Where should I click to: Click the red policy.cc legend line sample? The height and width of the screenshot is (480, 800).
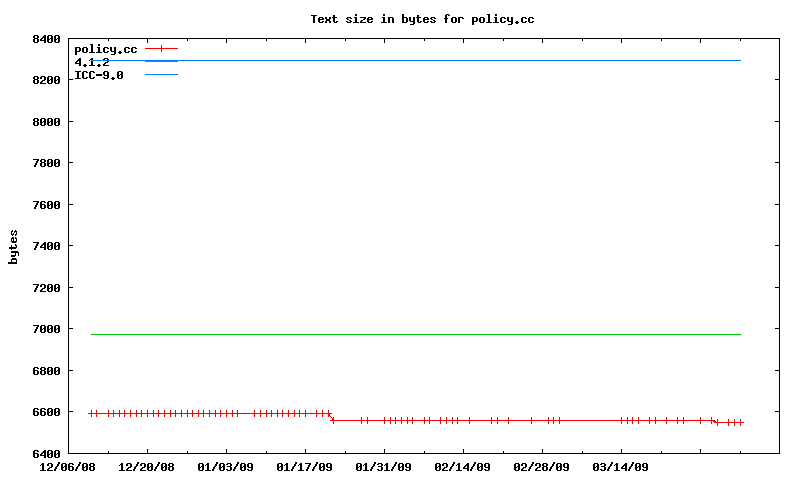tap(161, 49)
